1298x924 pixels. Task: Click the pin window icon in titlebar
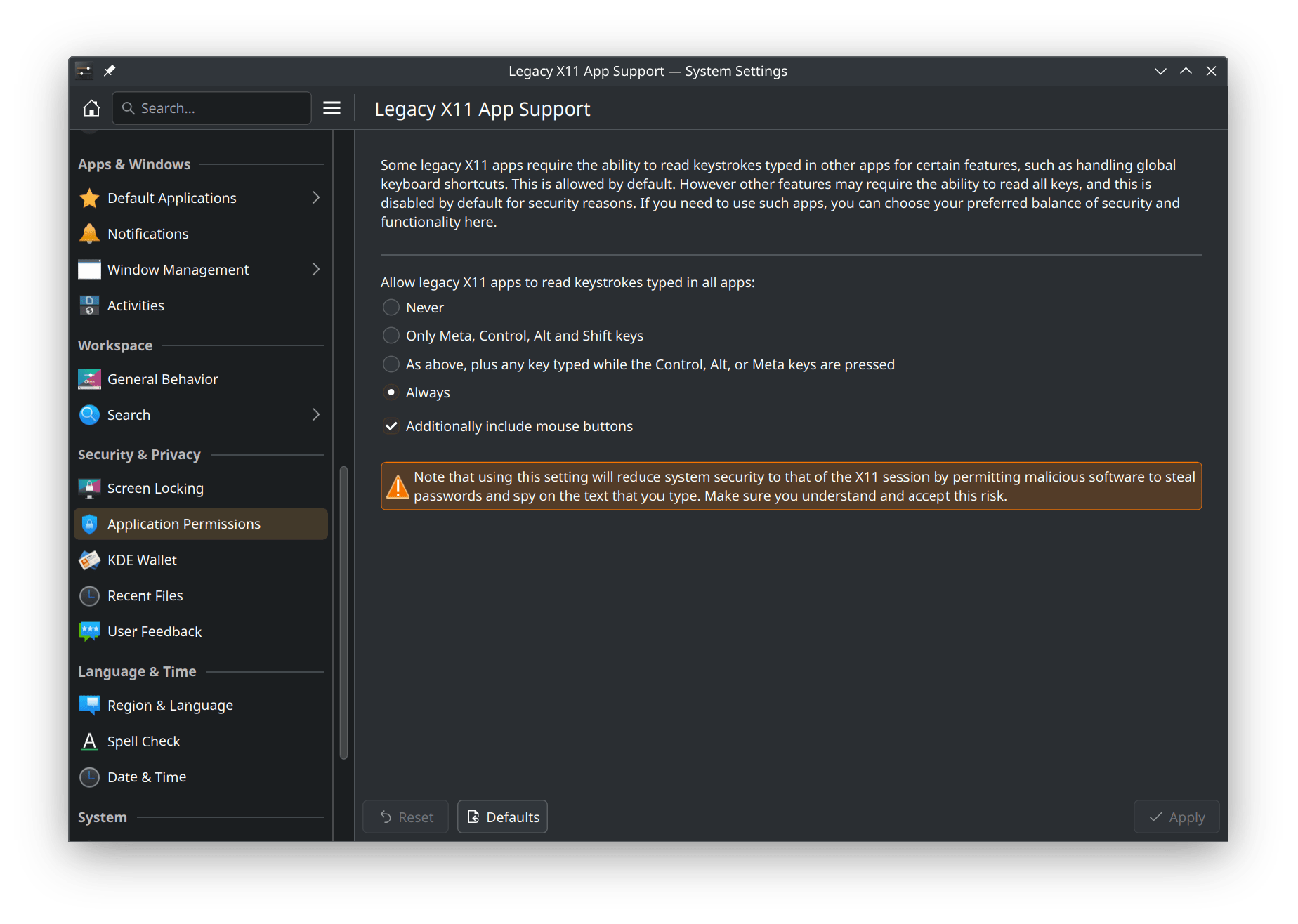(x=110, y=71)
